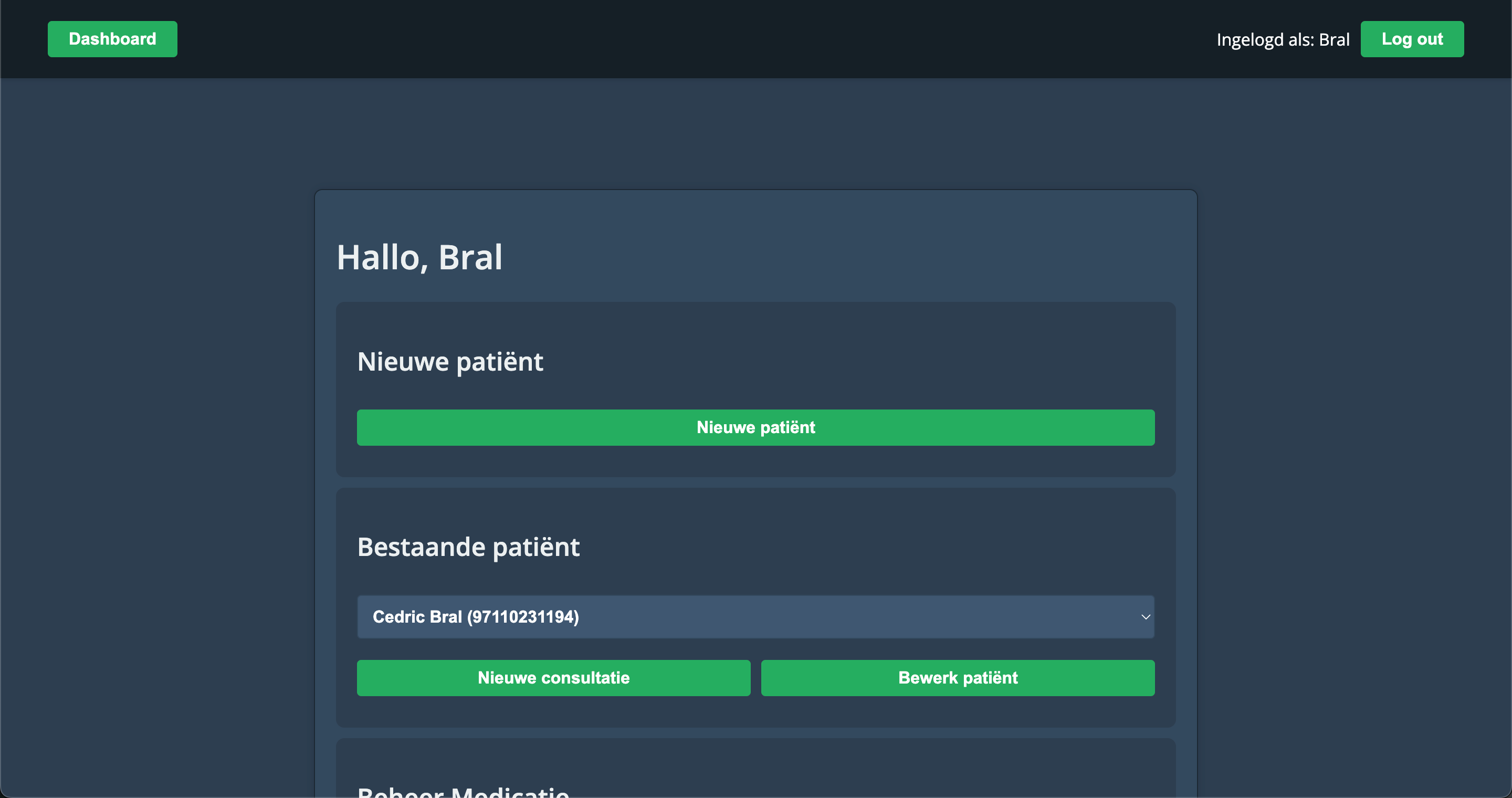Click the patient ID number 97110231194
This screenshot has height=798, width=1512.
[522, 617]
